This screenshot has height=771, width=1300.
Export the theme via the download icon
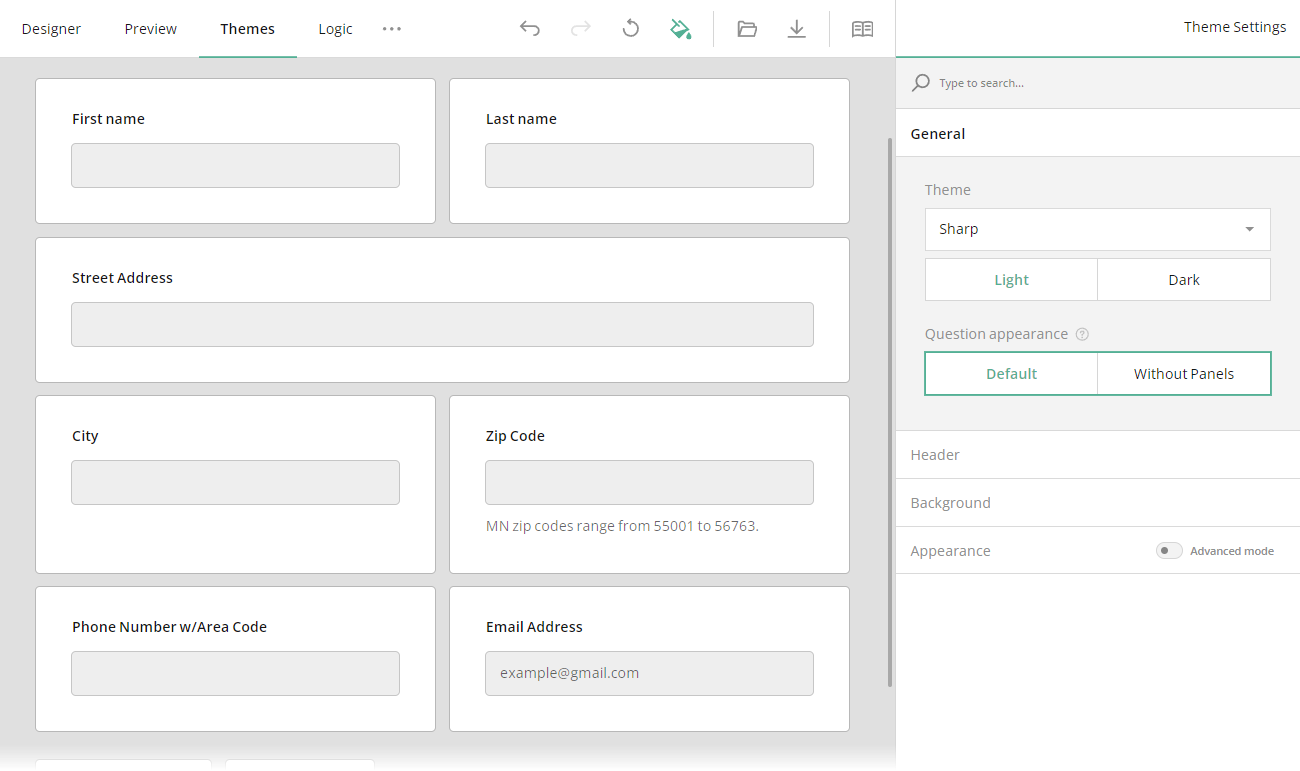pos(797,28)
